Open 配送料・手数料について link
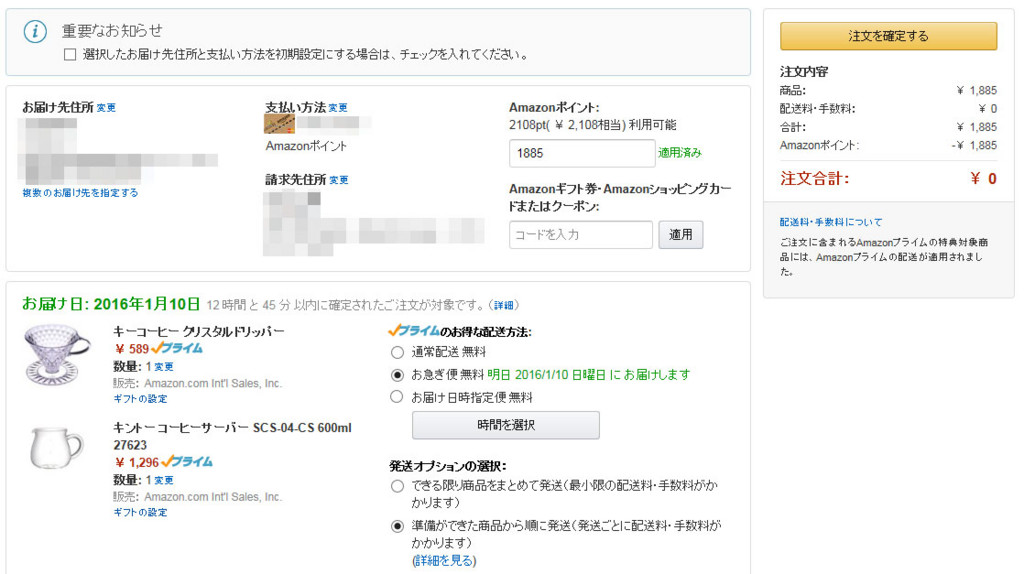The image size is (1024, 574). (x=831, y=222)
